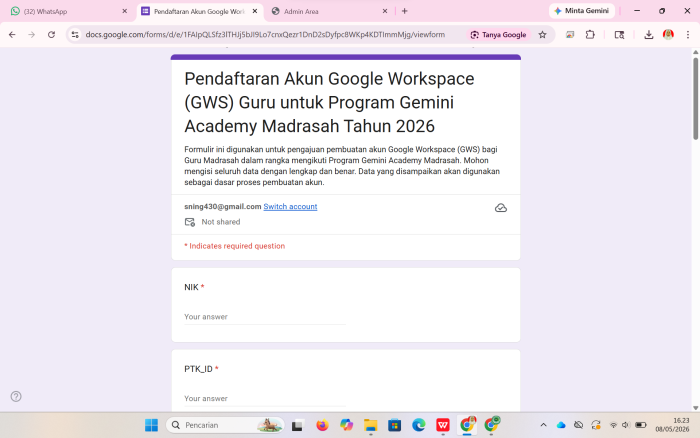Launch Firefox from taskbar
The width and height of the screenshot is (700, 438).
pyautogui.click(x=322, y=425)
